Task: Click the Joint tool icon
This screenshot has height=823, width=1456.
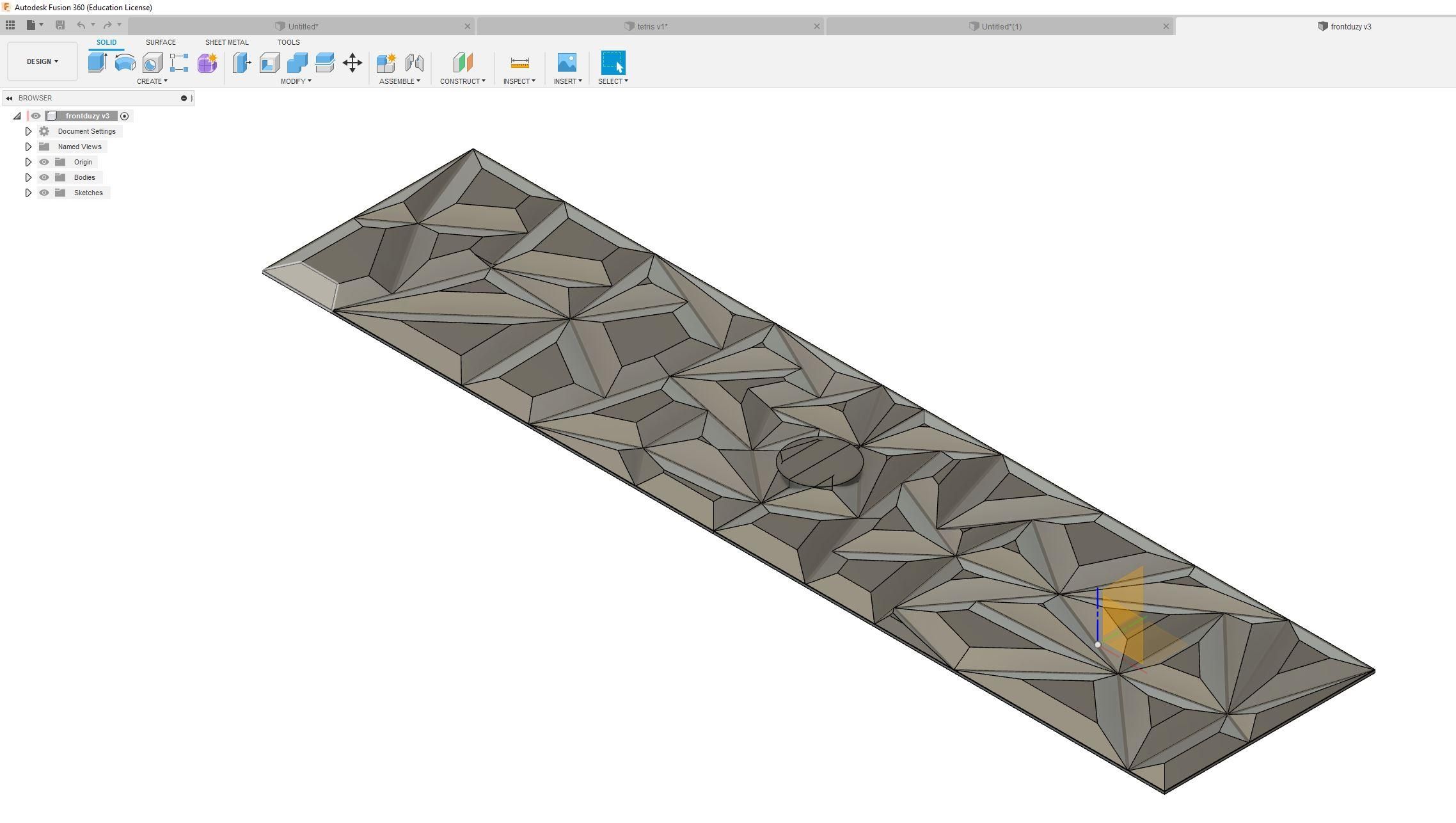Action: (415, 63)
